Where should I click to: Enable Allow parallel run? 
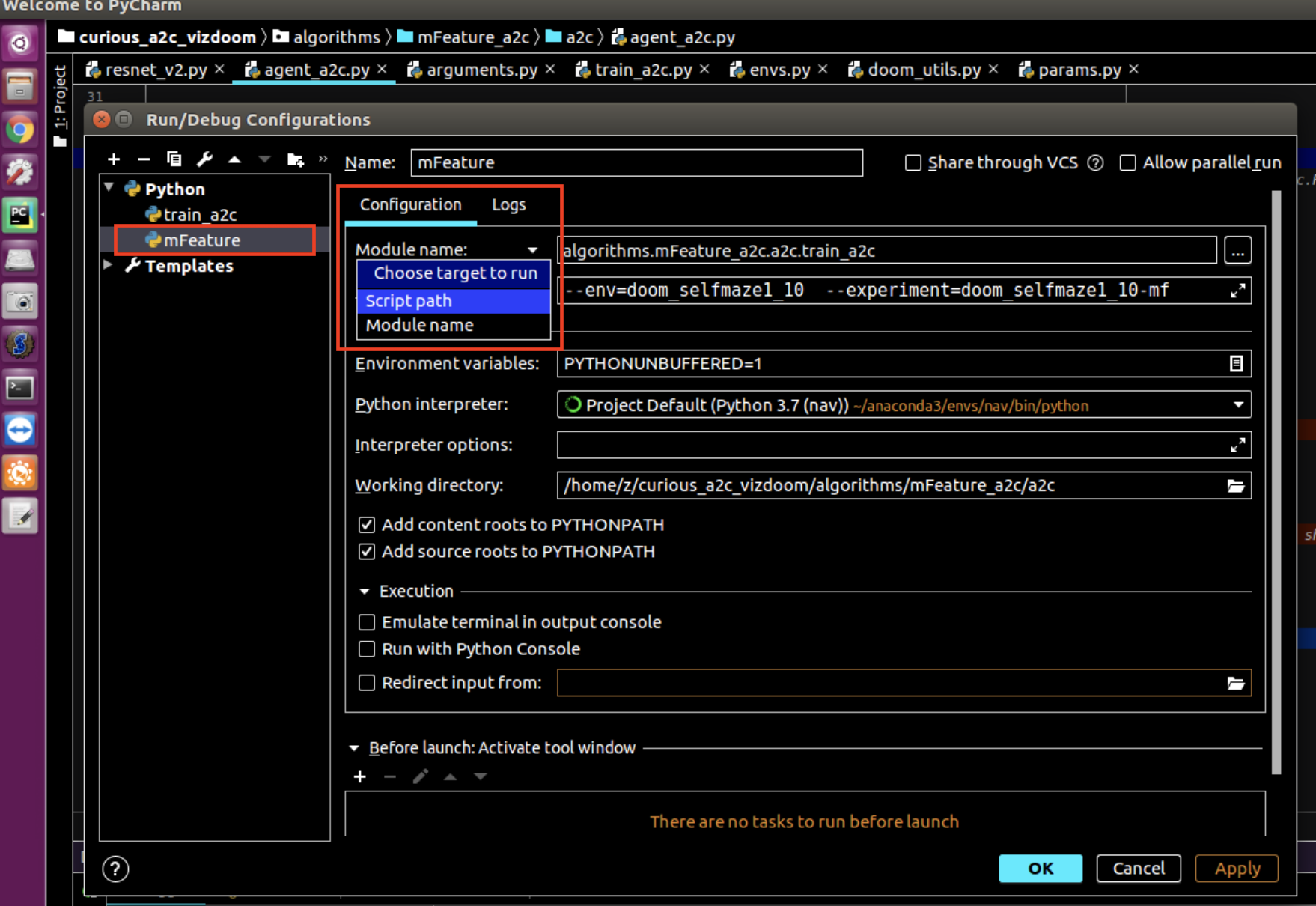(x=1127, y=162)
